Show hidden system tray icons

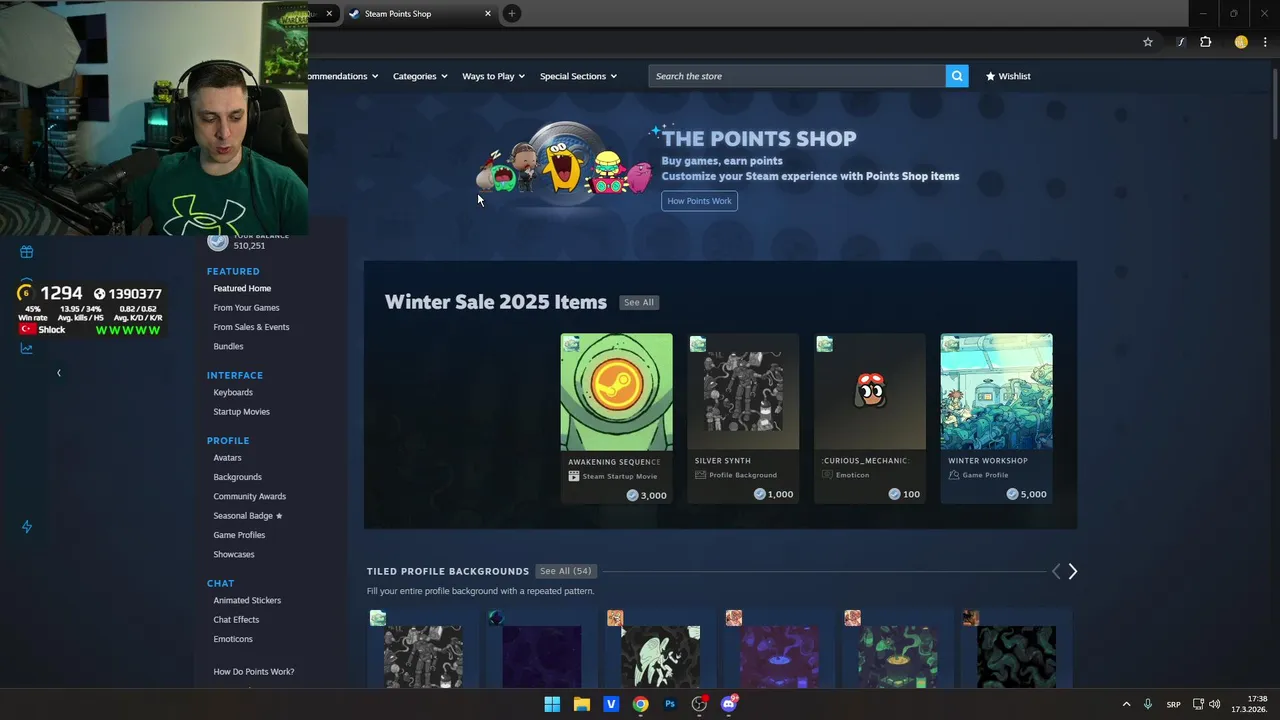tap(1126, 704)
